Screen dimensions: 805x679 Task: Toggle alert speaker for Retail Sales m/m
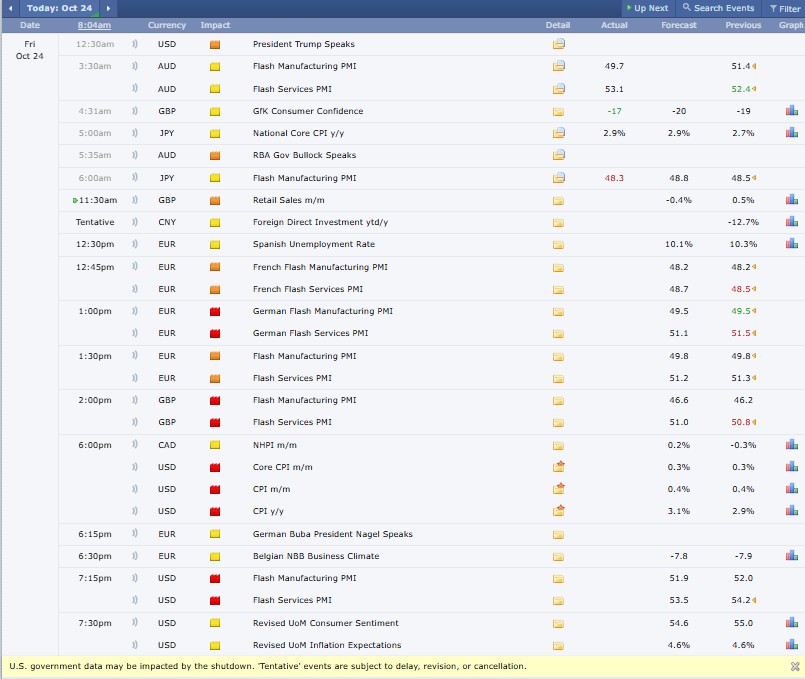(x=134, y=200)
